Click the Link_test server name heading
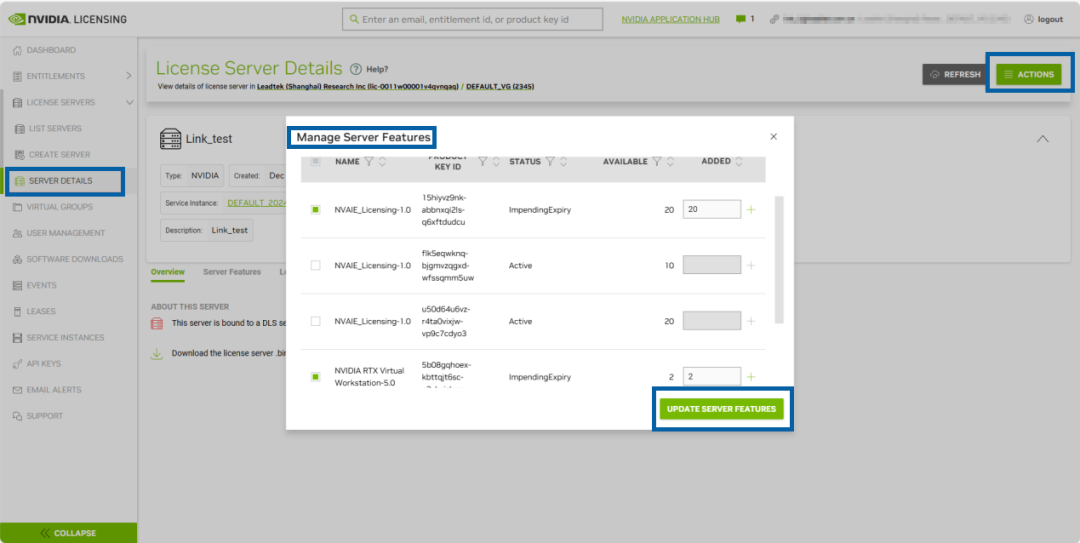 (209, 139)
